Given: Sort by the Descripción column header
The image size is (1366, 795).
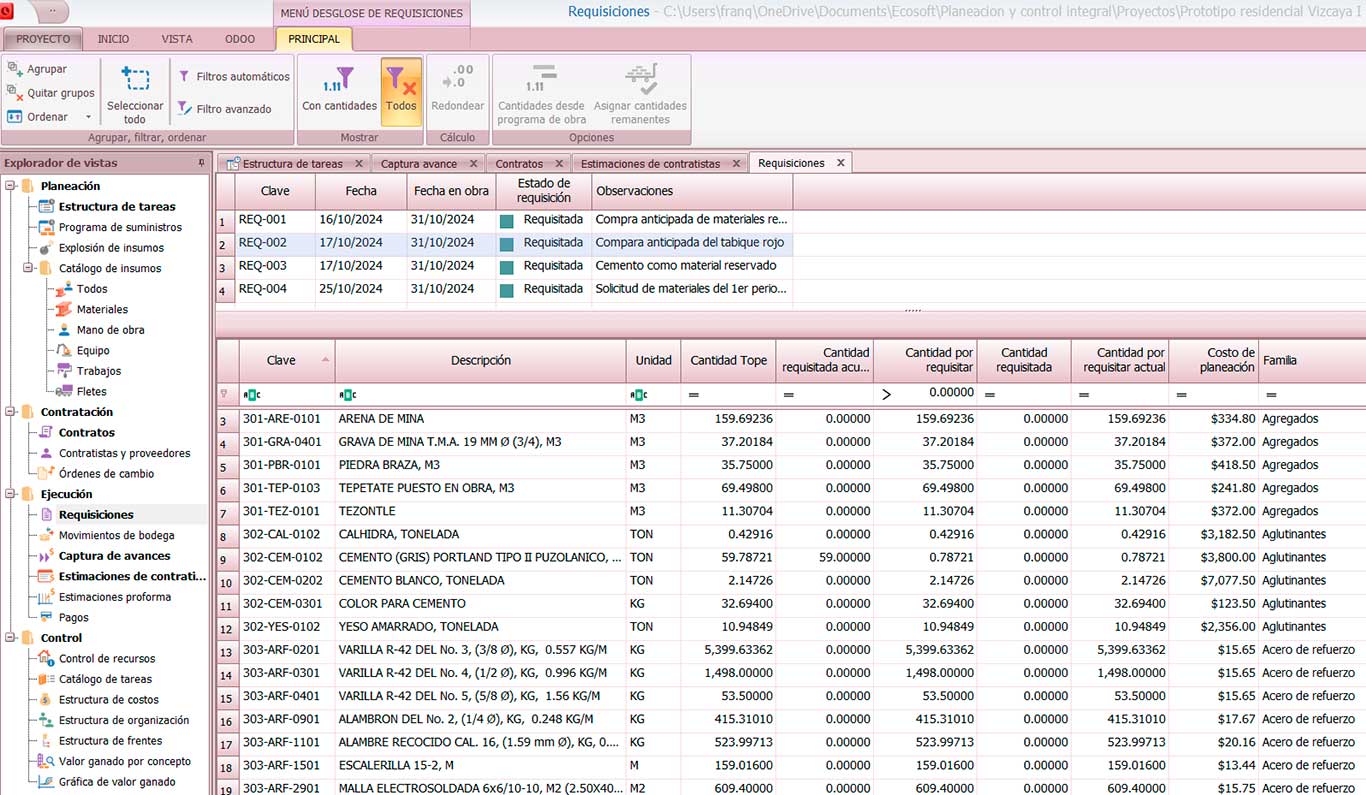Looking at the screenshot, I should (x=481, y=360).
